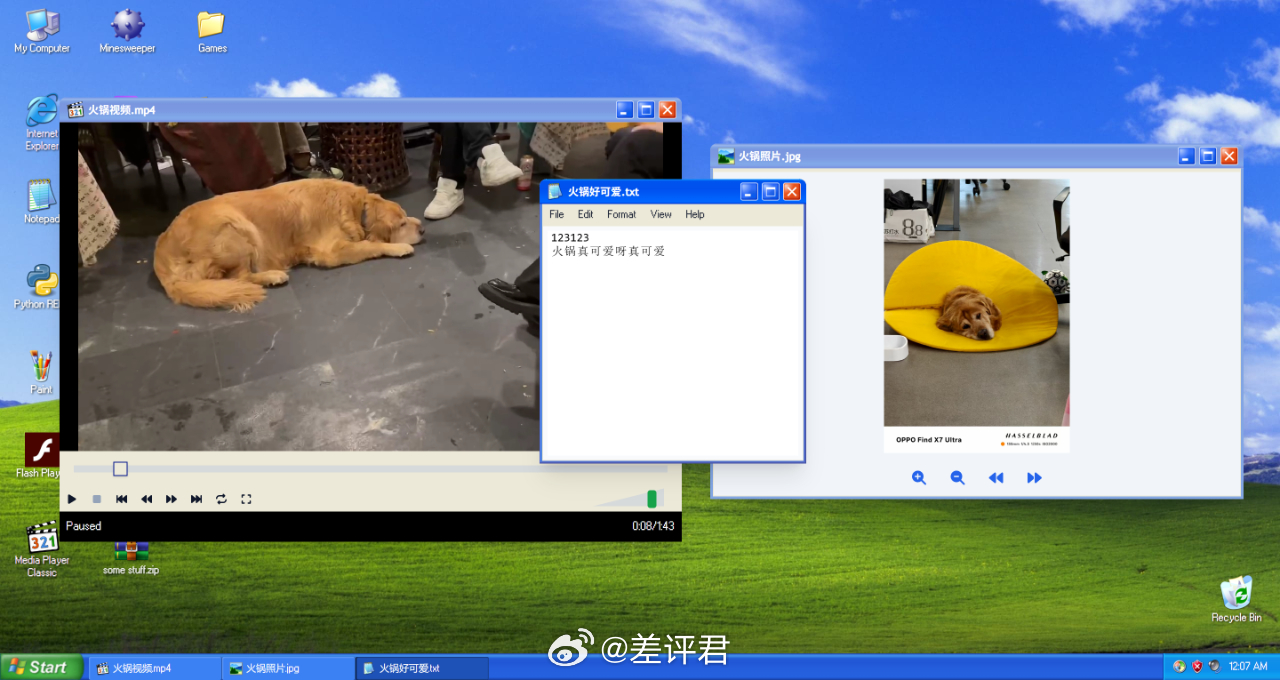Launch the Paint desktop icon
The image size is (1280, 680).
42,372
